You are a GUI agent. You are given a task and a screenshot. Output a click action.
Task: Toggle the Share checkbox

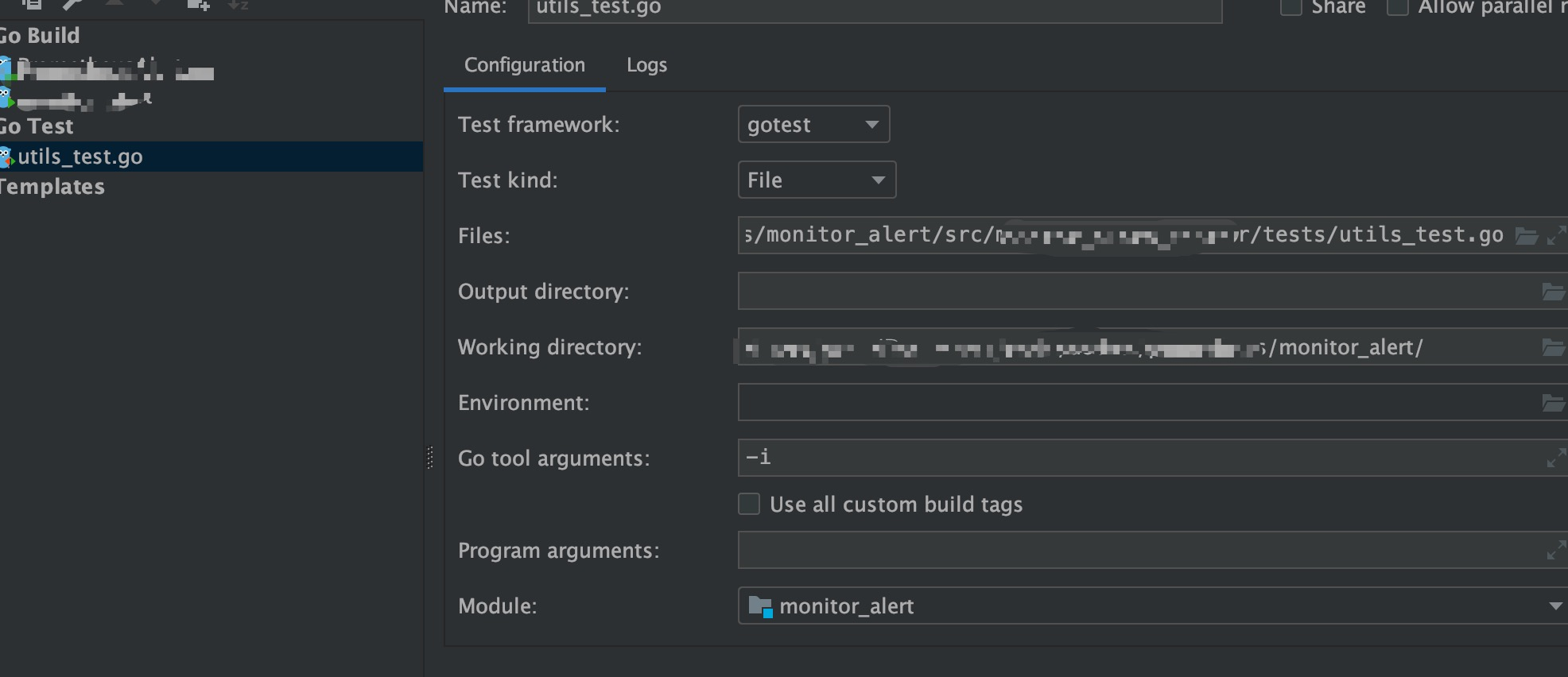(x=1291, y=6)
